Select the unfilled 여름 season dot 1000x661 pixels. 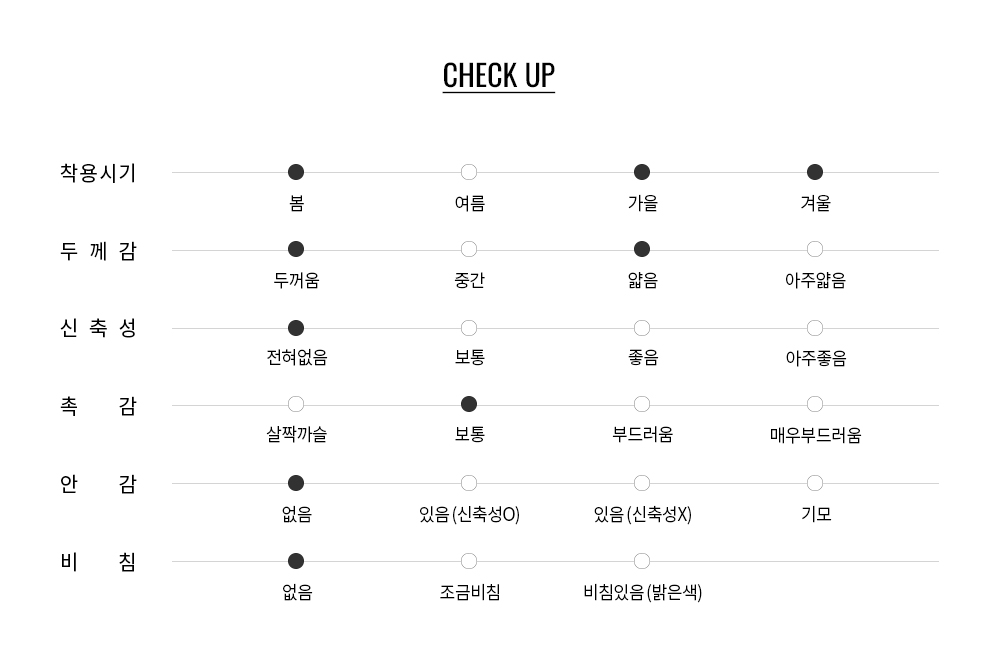point(469,172)
